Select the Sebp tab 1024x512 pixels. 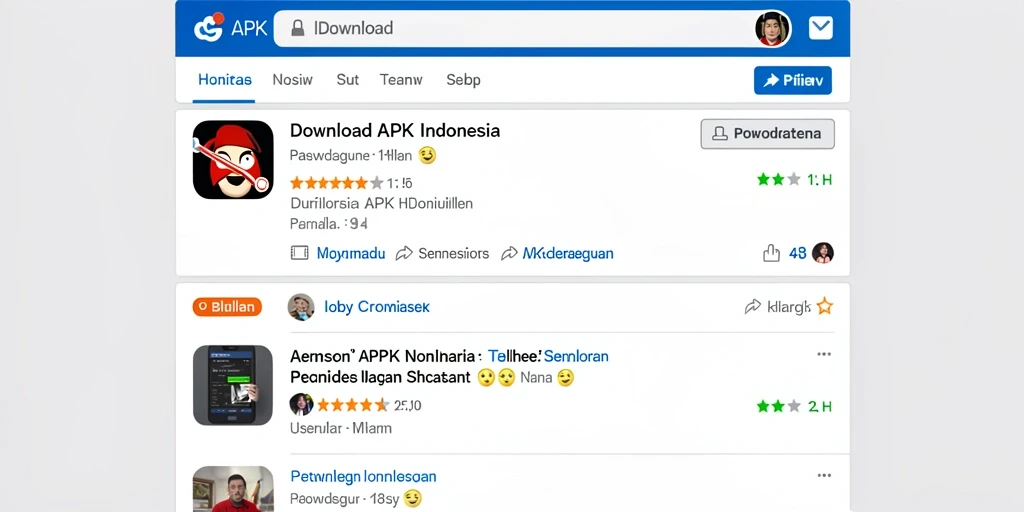click(463, 80)
